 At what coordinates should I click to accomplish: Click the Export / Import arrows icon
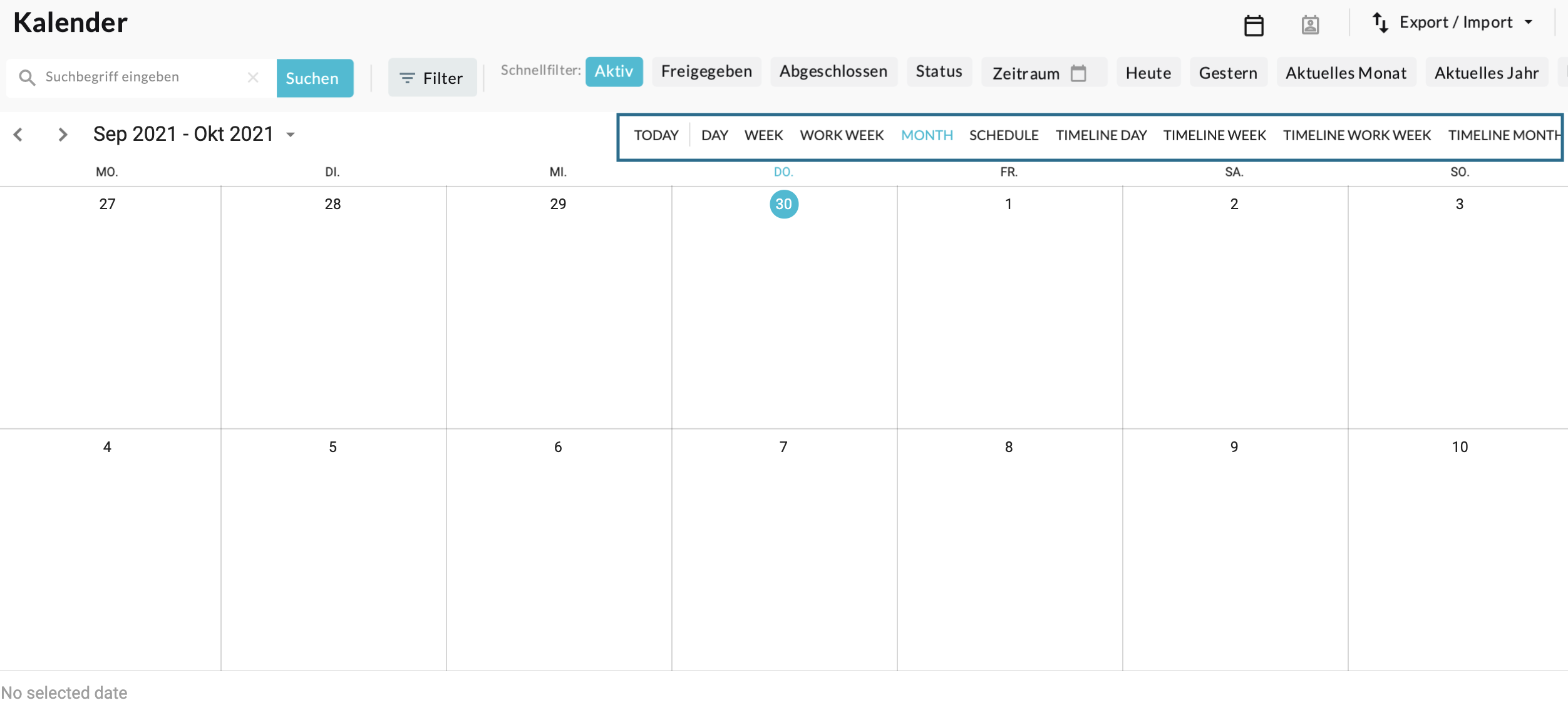point(1380,23)
